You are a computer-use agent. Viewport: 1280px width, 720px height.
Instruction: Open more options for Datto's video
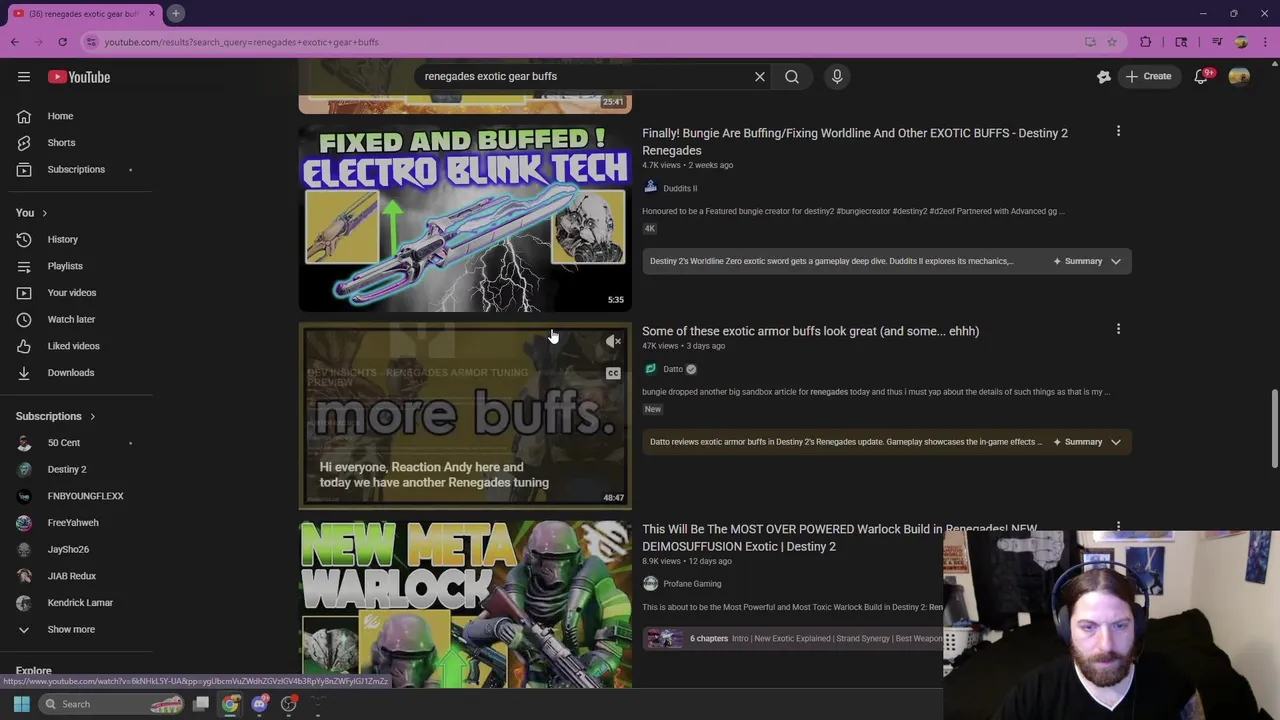(x=1118, y=329)
